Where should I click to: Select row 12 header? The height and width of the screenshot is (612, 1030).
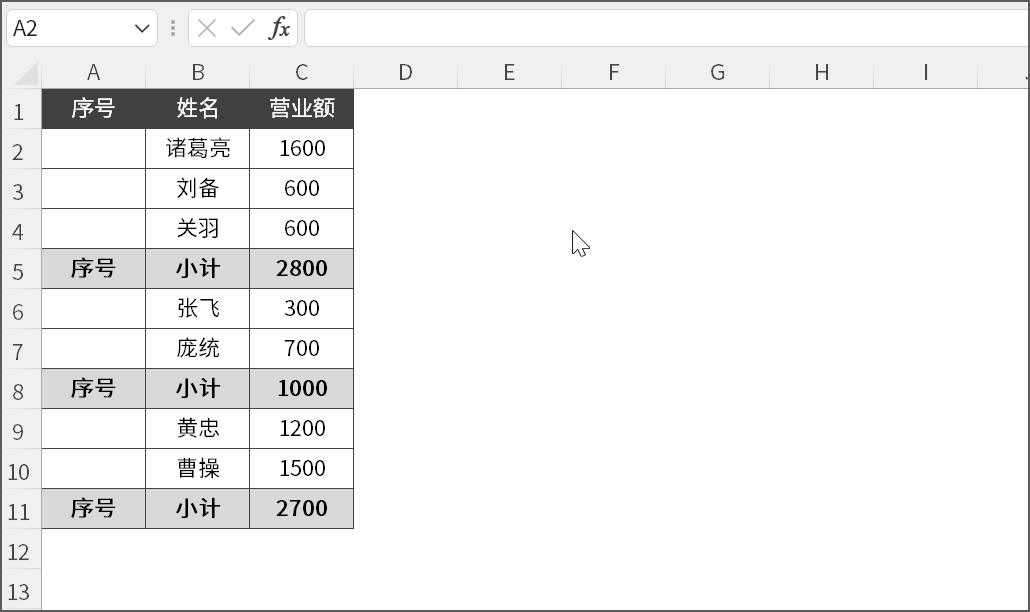coord(20,551)
